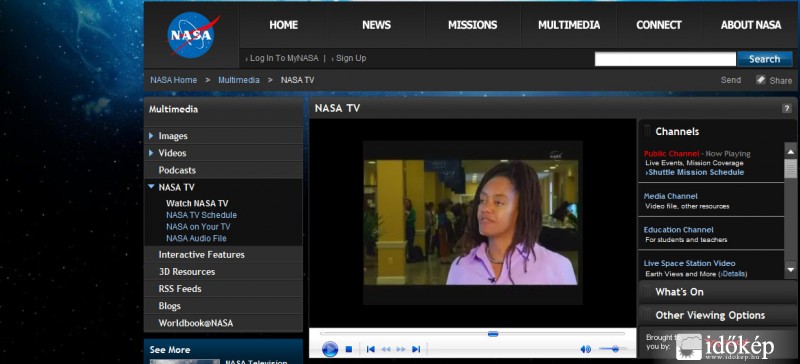
Task: Skip to next track in player
Action: [x=416, y=349]
